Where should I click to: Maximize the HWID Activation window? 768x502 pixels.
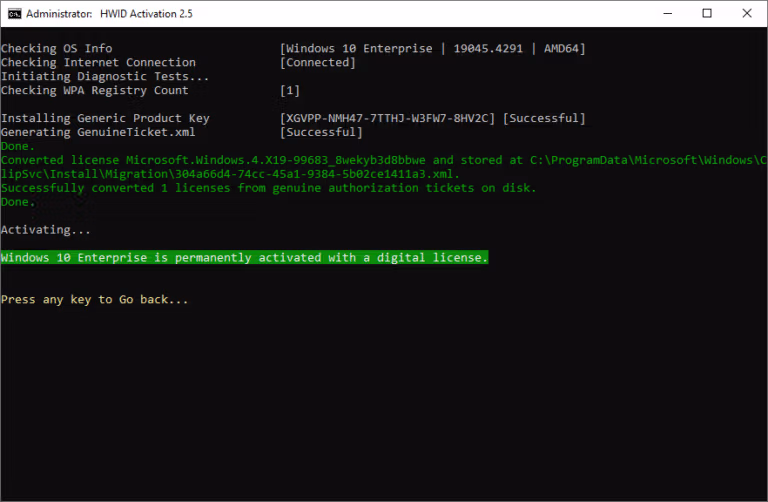pos(707,13)
